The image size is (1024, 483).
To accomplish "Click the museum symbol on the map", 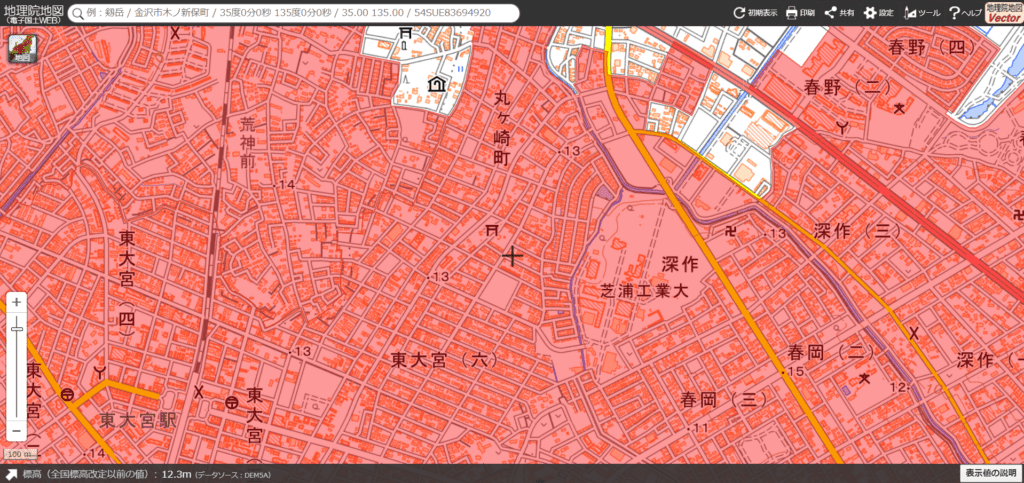I will point(436,84).
